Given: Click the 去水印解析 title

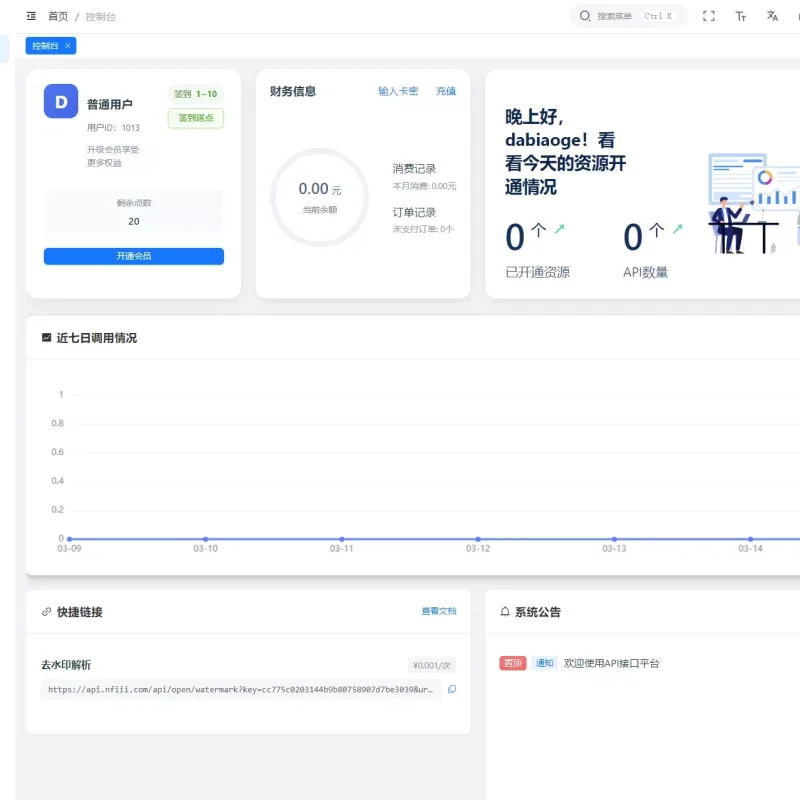Looking at the screenshot, I should (x=66, y=665).
